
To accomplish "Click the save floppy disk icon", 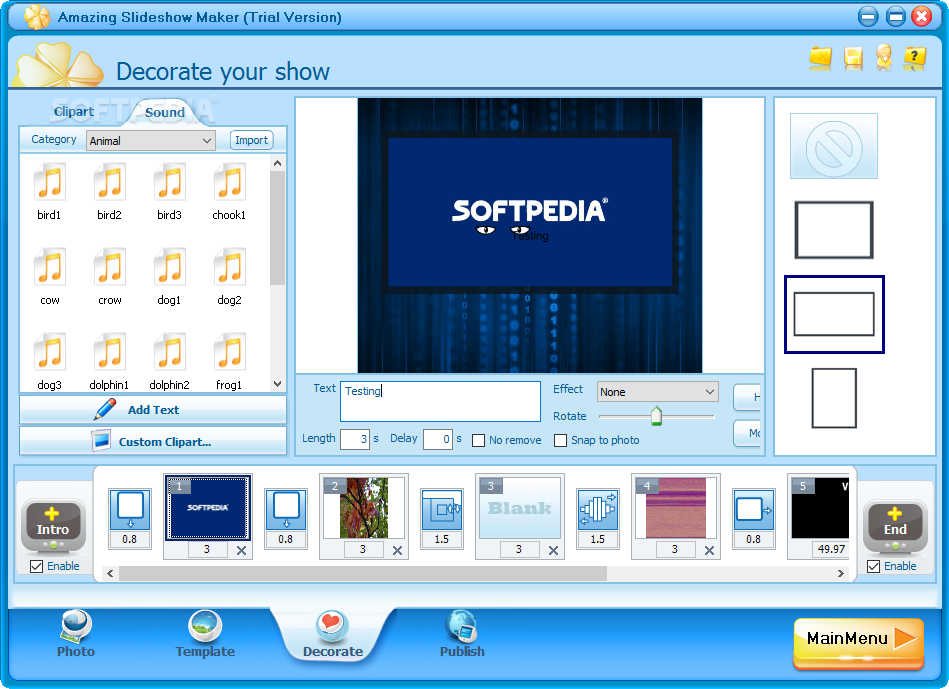I will tap(853, 58).
